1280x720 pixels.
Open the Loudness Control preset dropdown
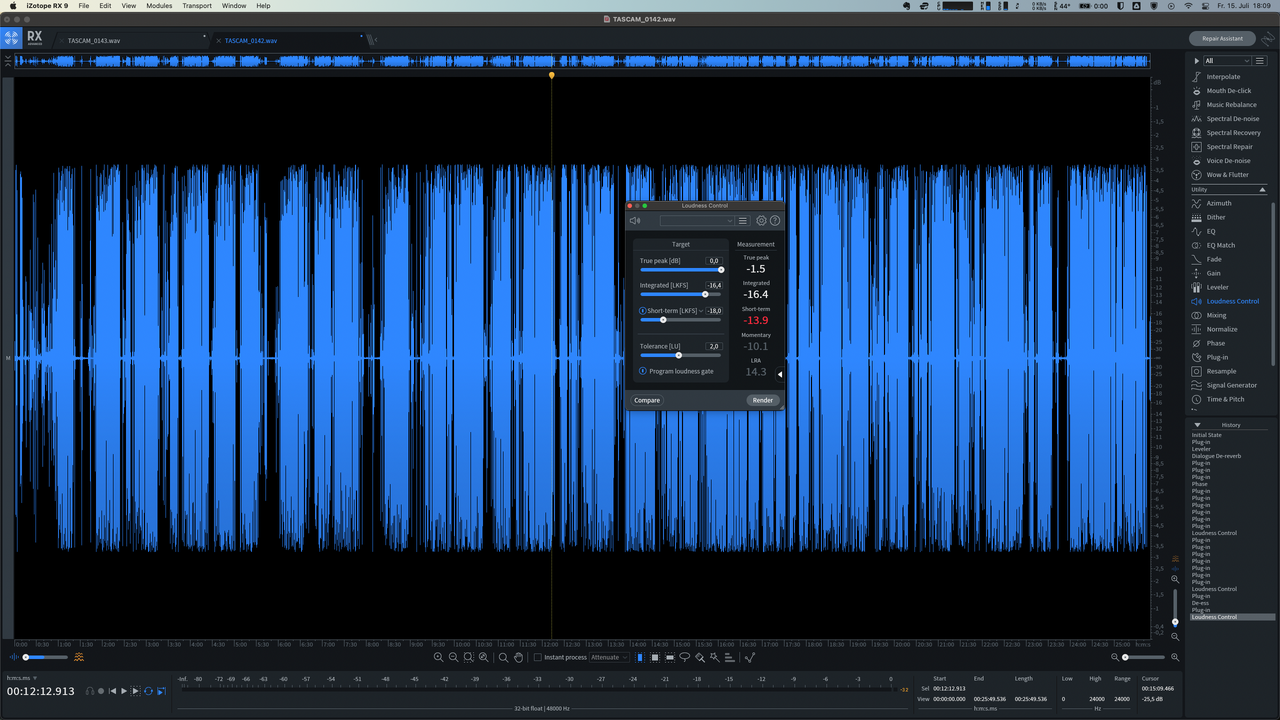coord(697,221)
